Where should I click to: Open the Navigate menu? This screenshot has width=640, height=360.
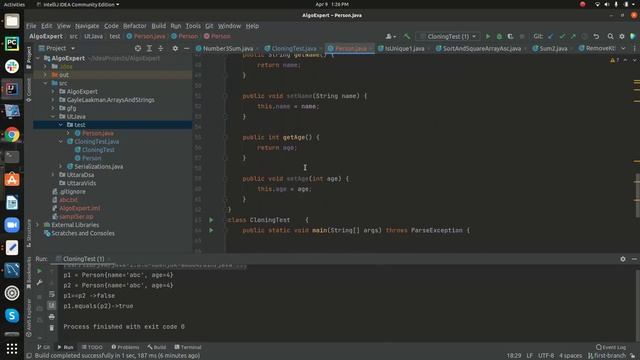tap(87, 26)
